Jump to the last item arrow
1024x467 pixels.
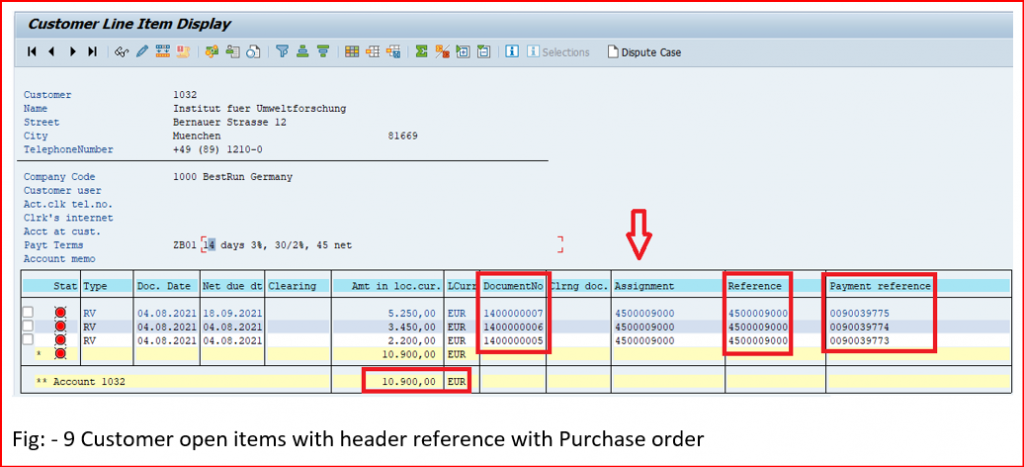pyautogui.click(x=92, y=52)
